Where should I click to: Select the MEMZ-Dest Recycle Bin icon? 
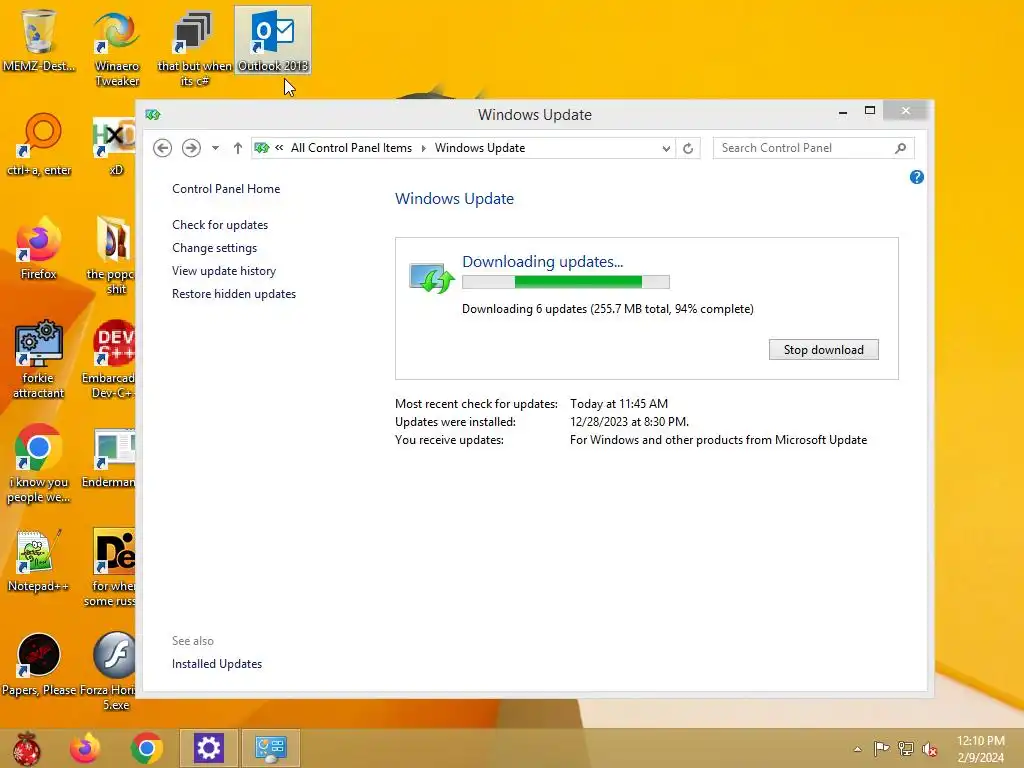38,40
